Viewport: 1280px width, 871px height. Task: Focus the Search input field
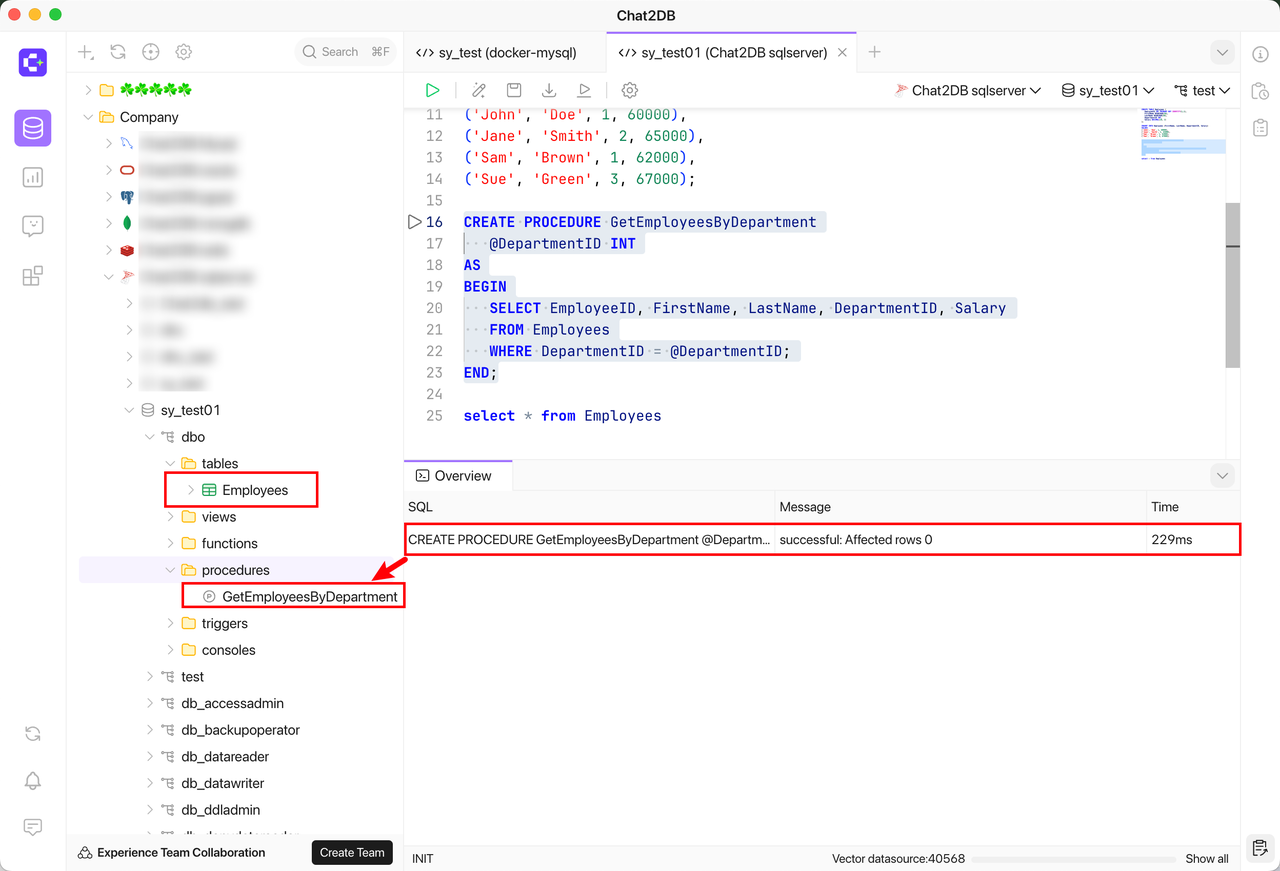point(345,52)
